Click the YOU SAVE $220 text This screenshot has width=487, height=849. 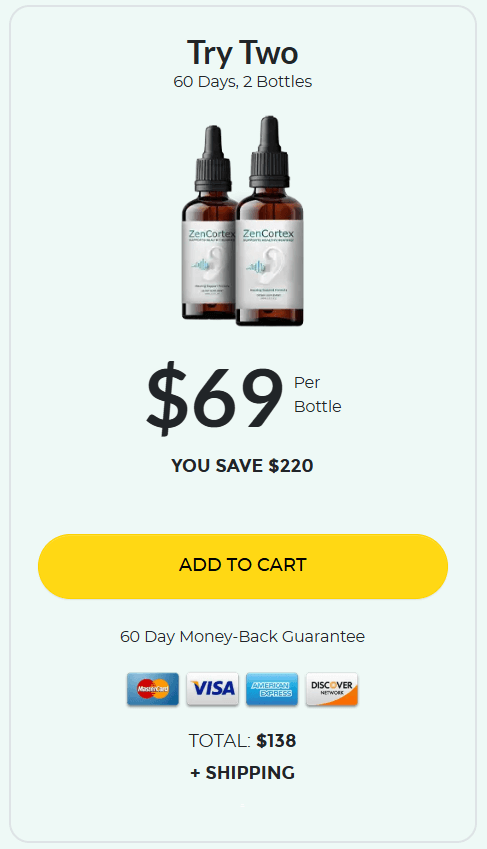[242, 466]
